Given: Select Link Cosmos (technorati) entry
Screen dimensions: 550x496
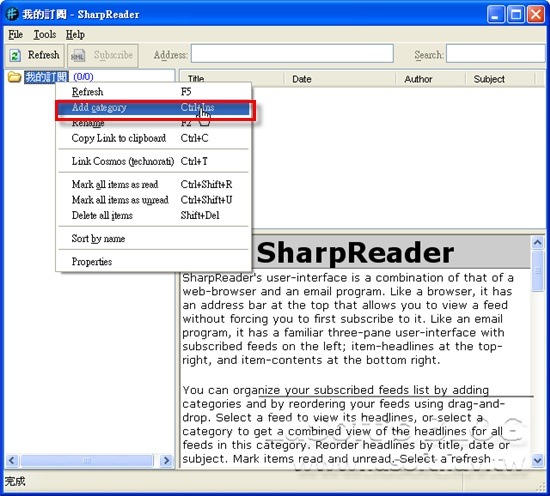Looking at the screenshot, I should (153, 161).
